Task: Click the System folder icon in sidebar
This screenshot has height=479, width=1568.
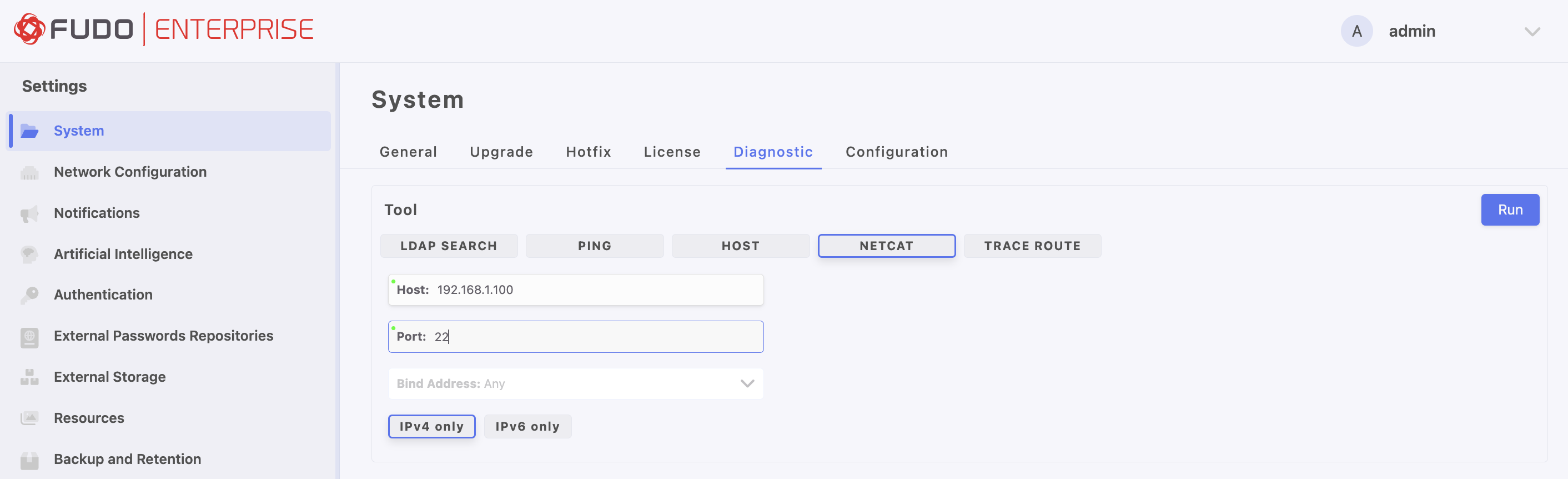Action: [x=29, y=131]
